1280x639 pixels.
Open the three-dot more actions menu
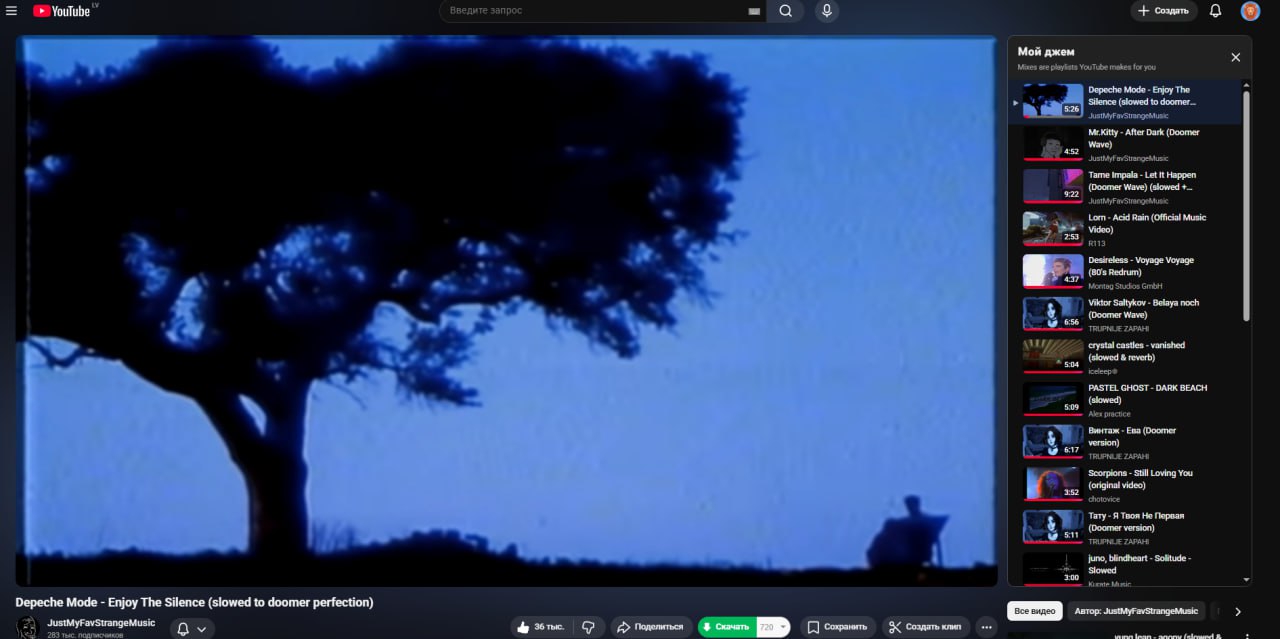tap(987, 627)
